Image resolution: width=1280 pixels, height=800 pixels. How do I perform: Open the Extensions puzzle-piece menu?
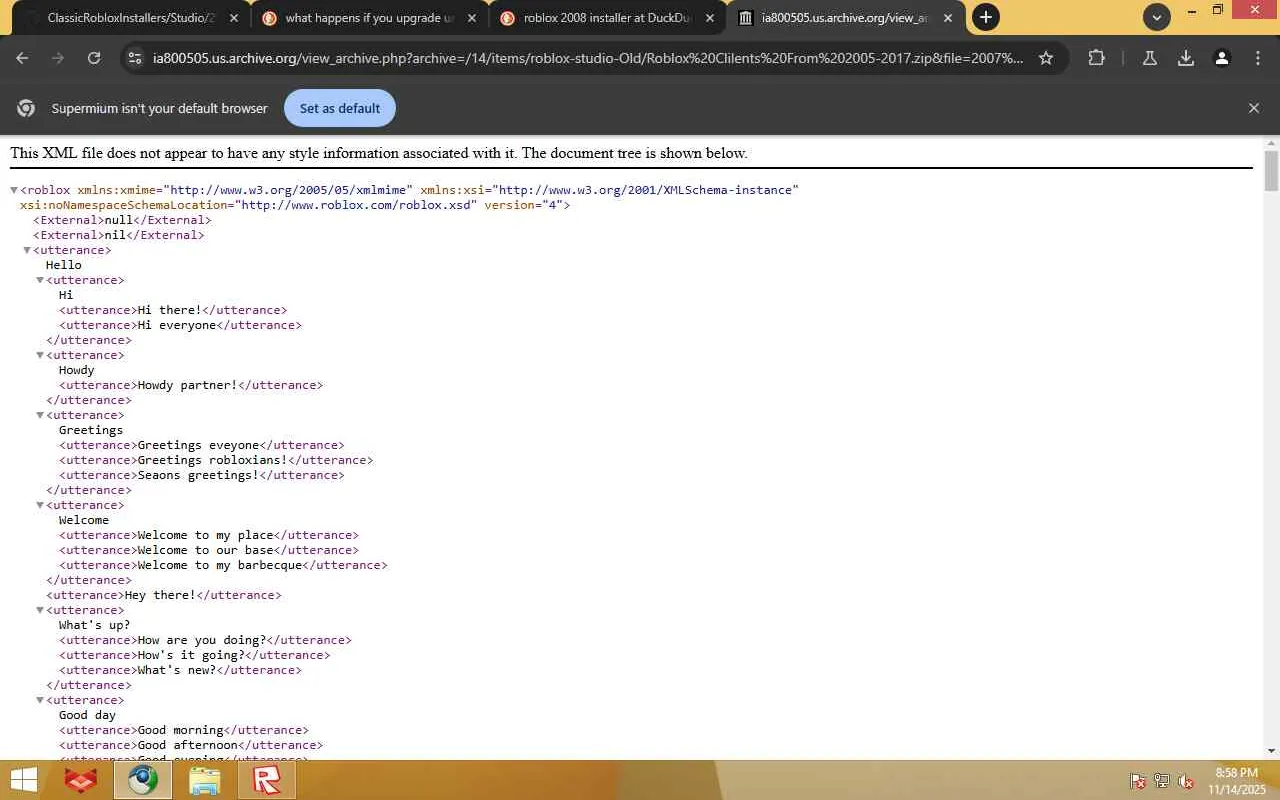[1096, 58]
